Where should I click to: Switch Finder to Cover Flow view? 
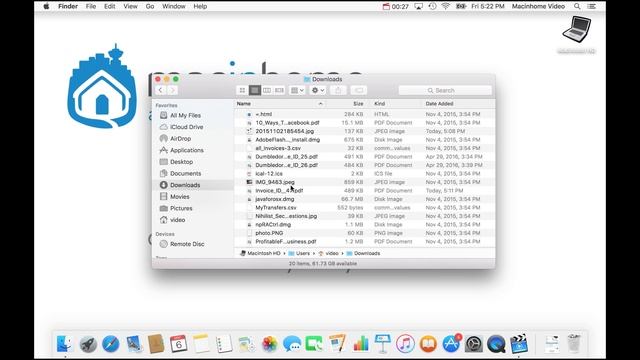tap(279, 90)
